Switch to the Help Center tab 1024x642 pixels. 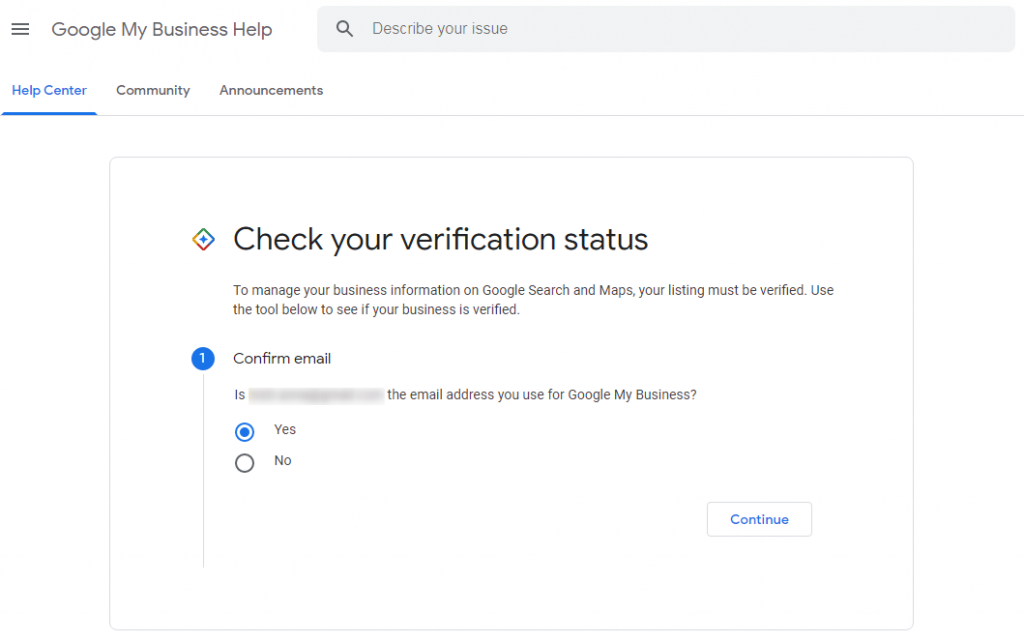click(x=49, y=90)
